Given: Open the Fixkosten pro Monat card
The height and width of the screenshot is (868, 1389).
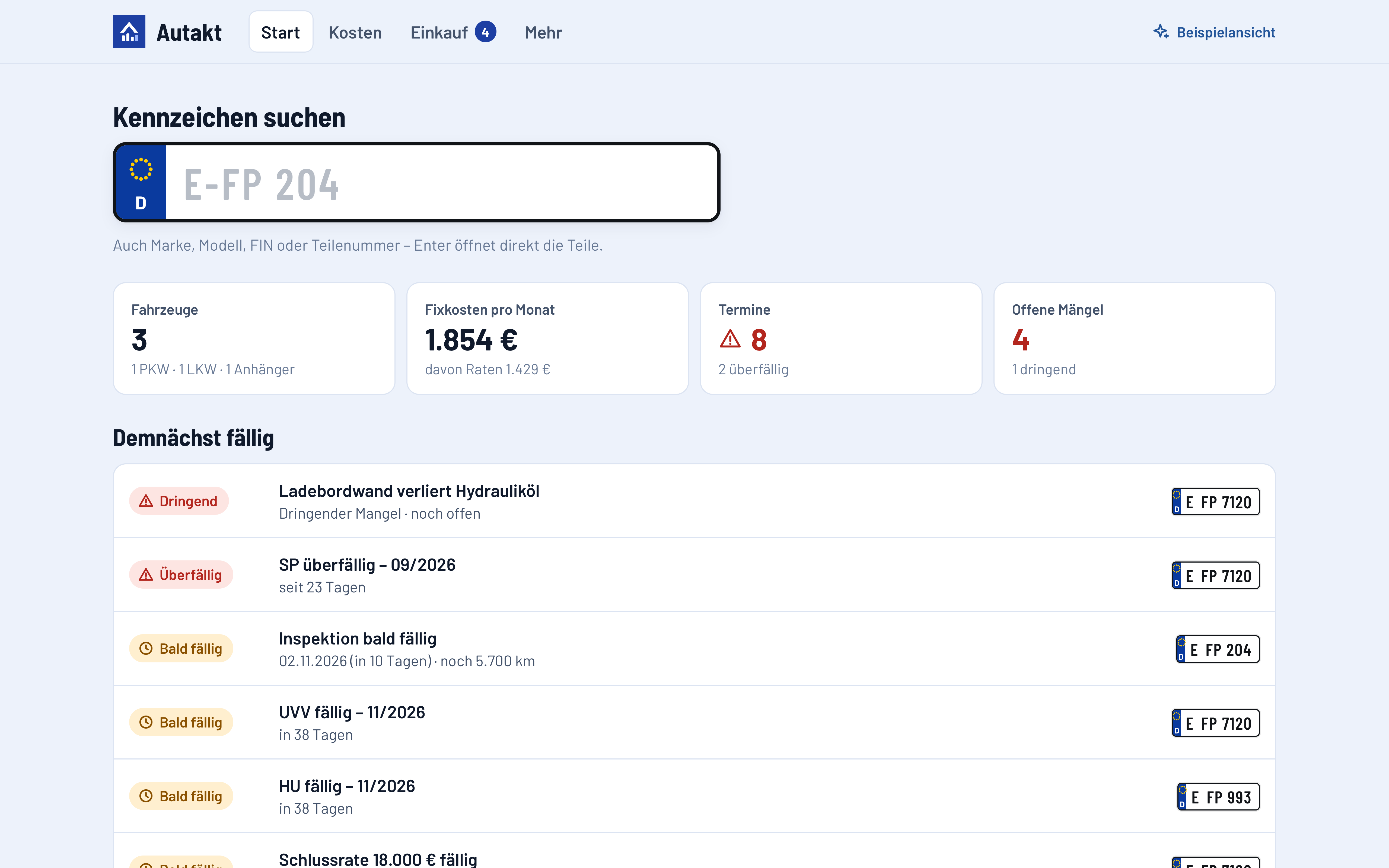Looking at the screenshot, I should click(547, 339).
